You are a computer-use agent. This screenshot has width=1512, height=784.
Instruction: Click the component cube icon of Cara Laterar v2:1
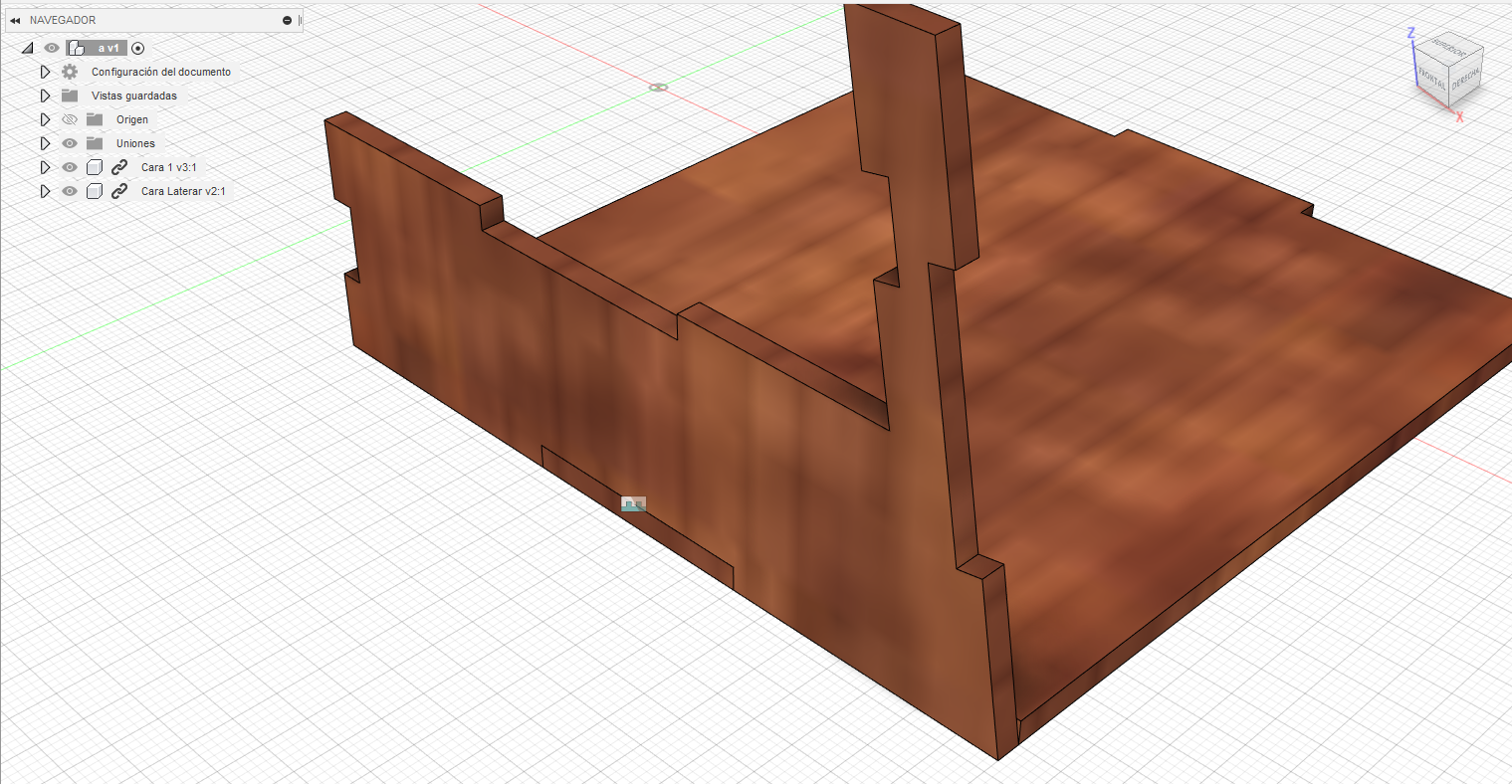(95, 191)
